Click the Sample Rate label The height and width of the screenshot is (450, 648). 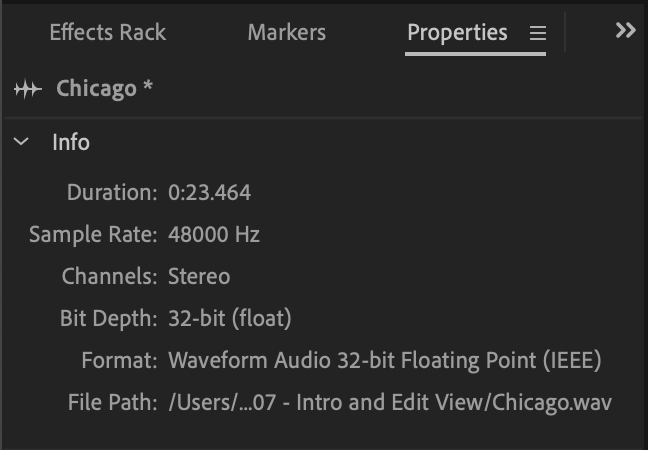93,235
